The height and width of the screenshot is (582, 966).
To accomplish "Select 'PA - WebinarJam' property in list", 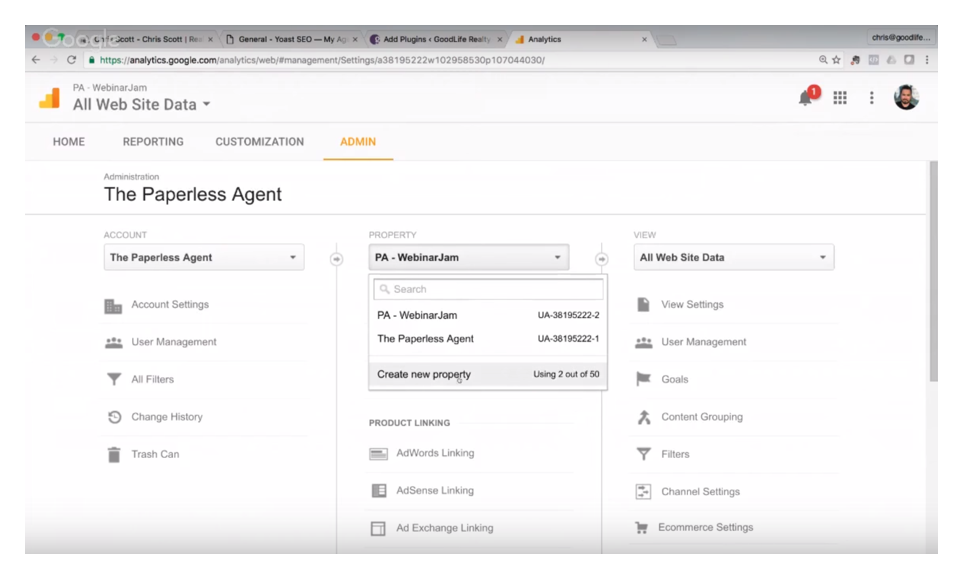I will [488, 315].
